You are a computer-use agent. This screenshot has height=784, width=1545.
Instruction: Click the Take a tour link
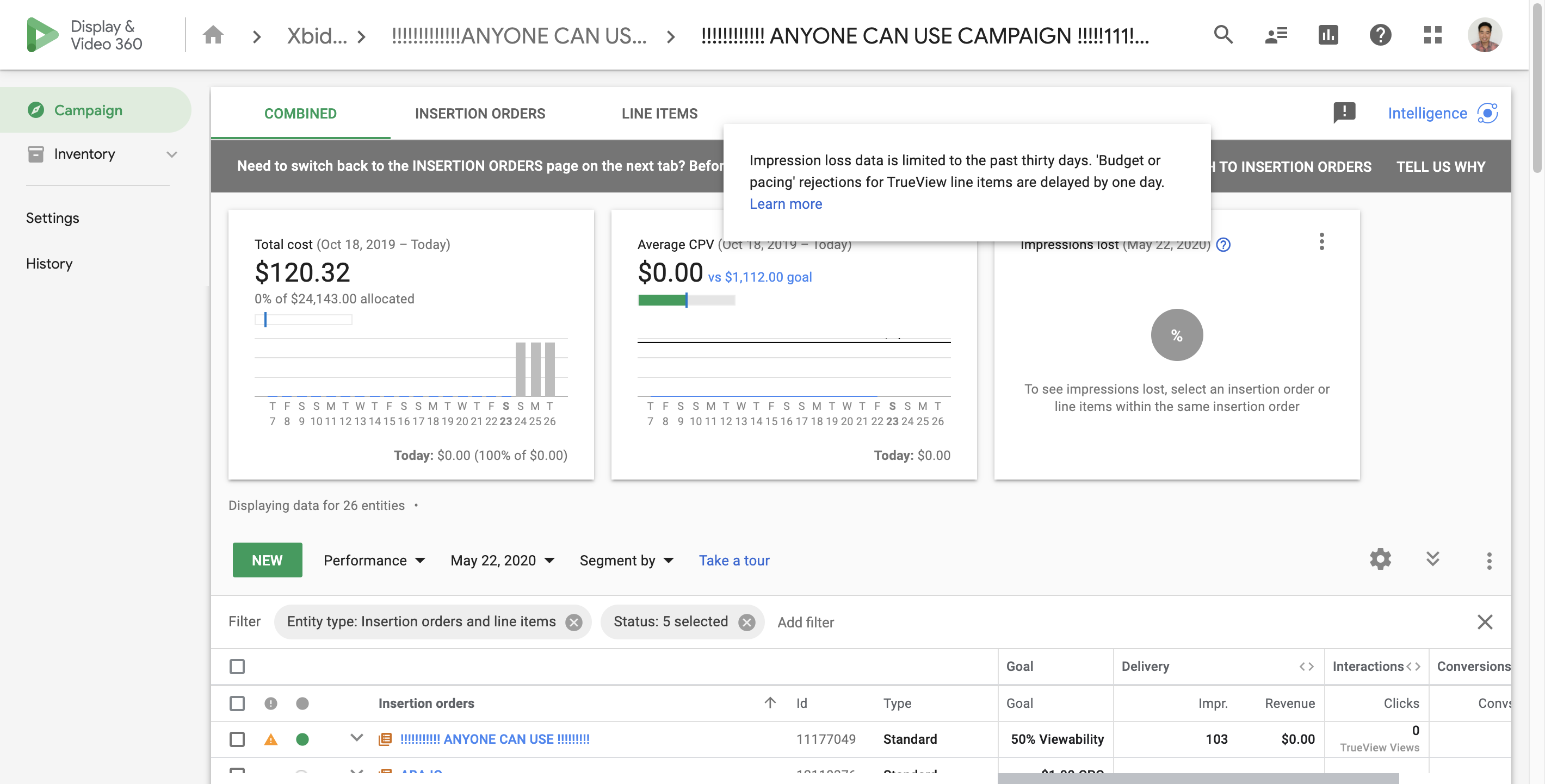pos(733,560)
